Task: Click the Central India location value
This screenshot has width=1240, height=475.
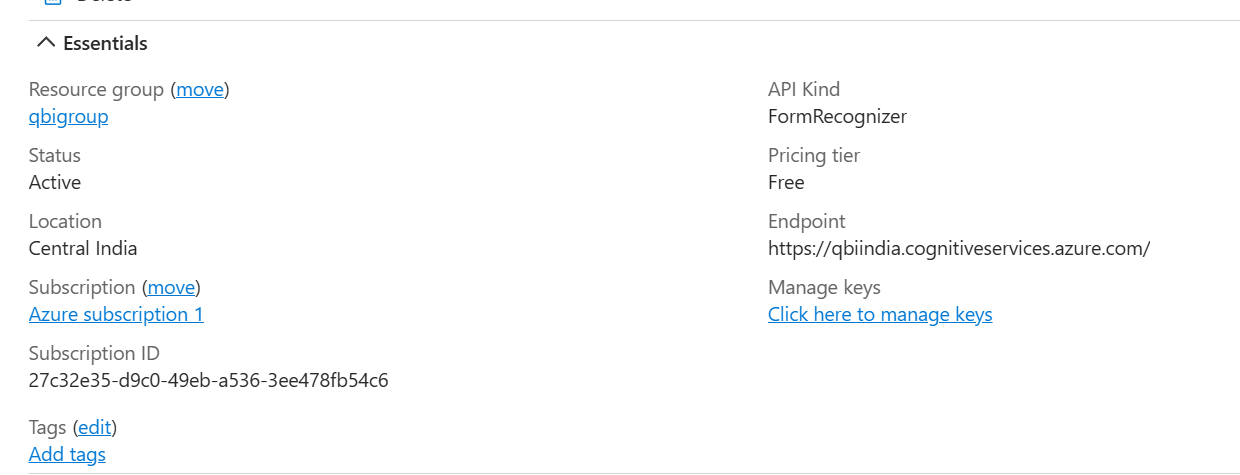Action: click(83, 248)
